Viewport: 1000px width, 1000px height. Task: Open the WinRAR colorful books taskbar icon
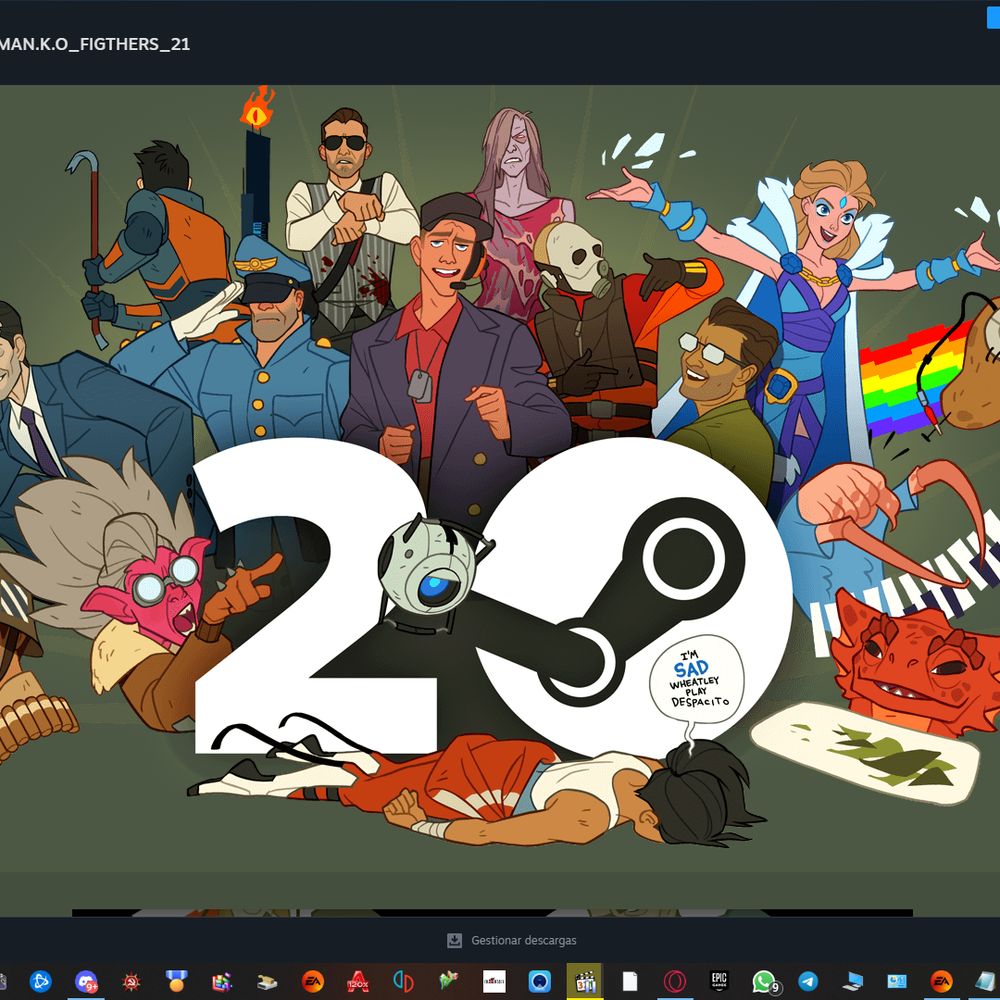coord(222,981)
